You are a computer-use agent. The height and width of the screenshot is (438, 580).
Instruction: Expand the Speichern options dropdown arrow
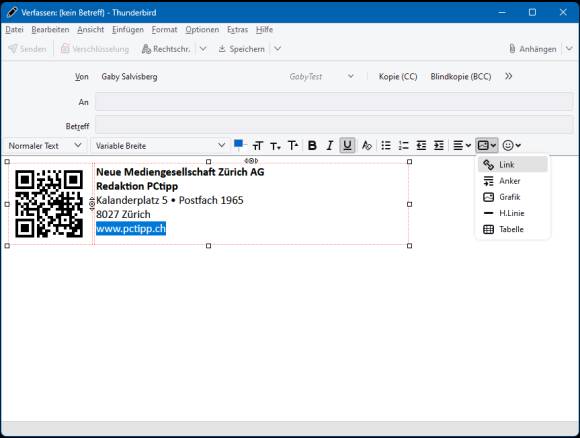pyautogui.click(x=278, y=49)
